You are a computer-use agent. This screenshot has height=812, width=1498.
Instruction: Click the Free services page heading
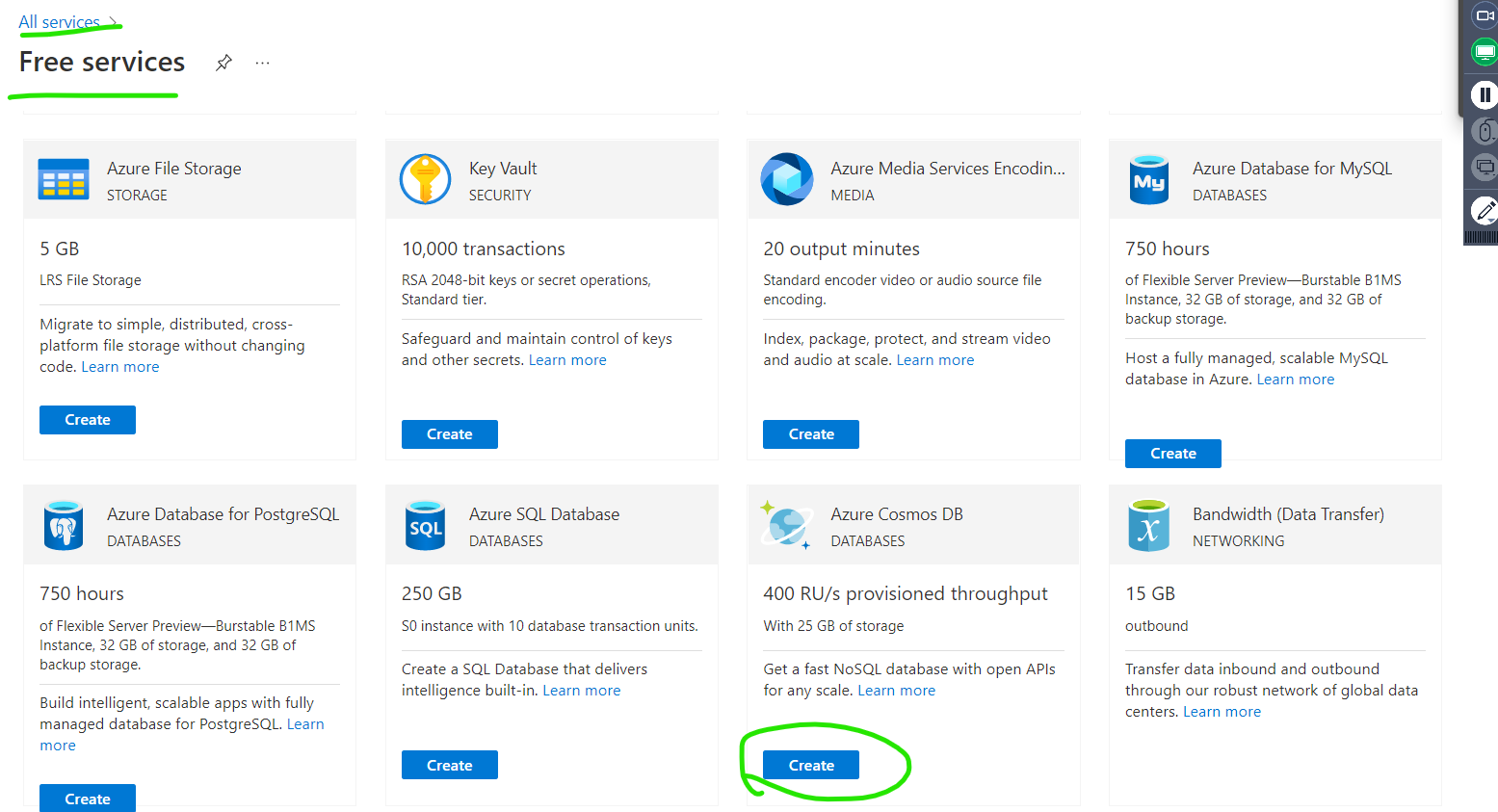(x=102, y=62)
